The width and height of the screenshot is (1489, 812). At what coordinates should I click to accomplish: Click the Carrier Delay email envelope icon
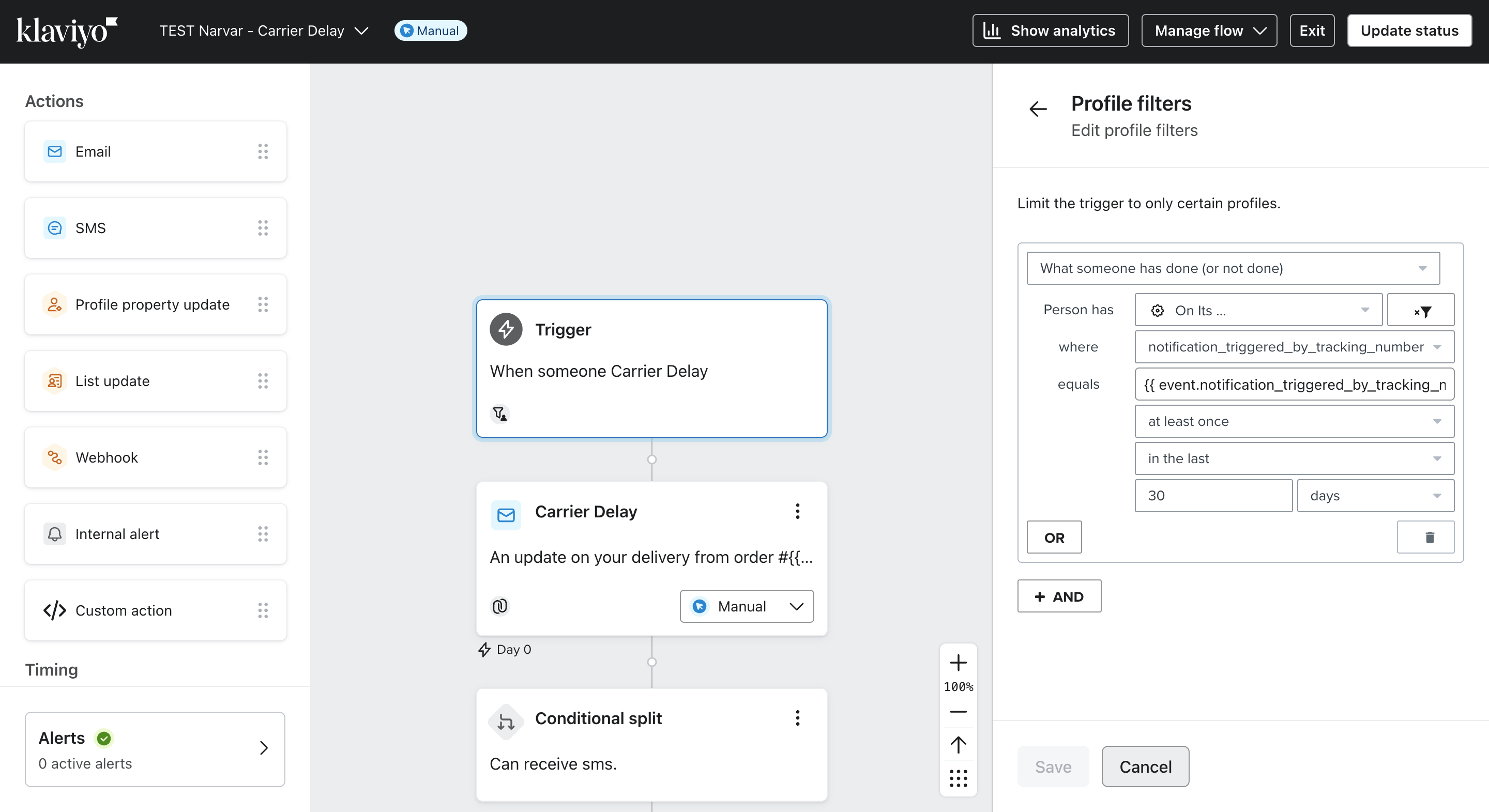(506, 515)
